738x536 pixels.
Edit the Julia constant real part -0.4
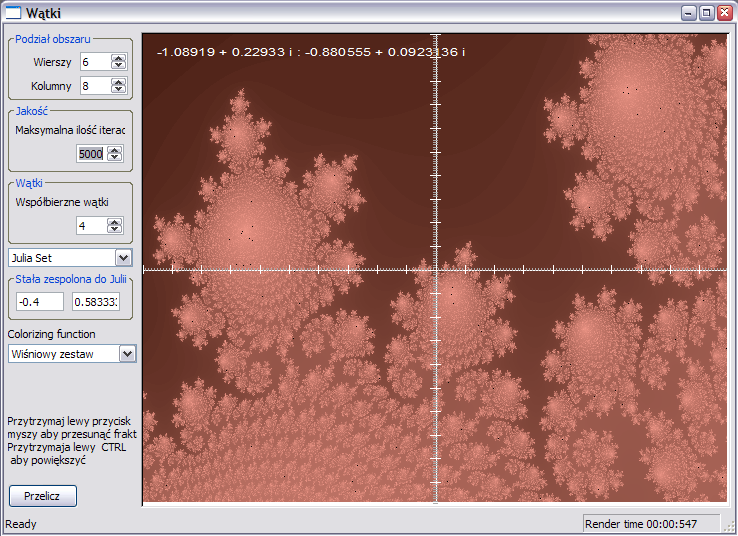point(39,302)
